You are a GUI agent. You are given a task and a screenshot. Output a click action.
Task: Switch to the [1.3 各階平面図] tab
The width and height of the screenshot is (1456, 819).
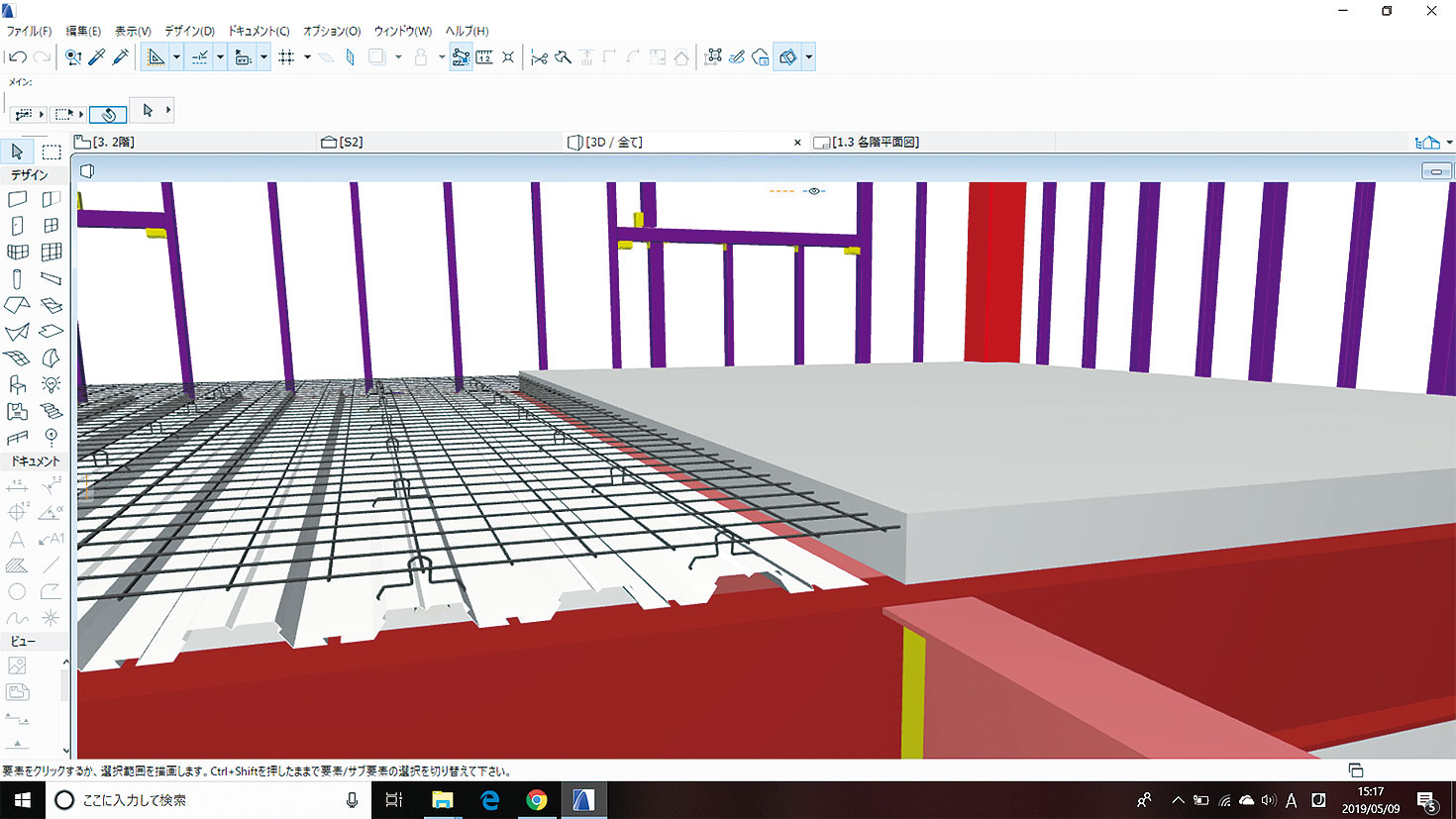(x=875, y=142)
